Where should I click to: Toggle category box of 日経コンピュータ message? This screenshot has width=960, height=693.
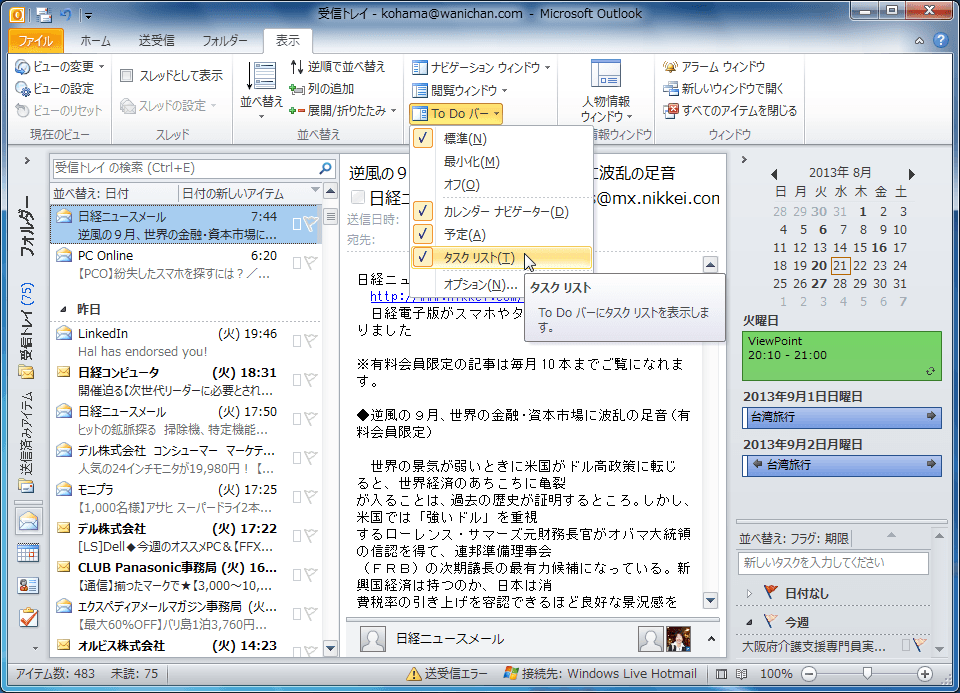coord(297,380)
